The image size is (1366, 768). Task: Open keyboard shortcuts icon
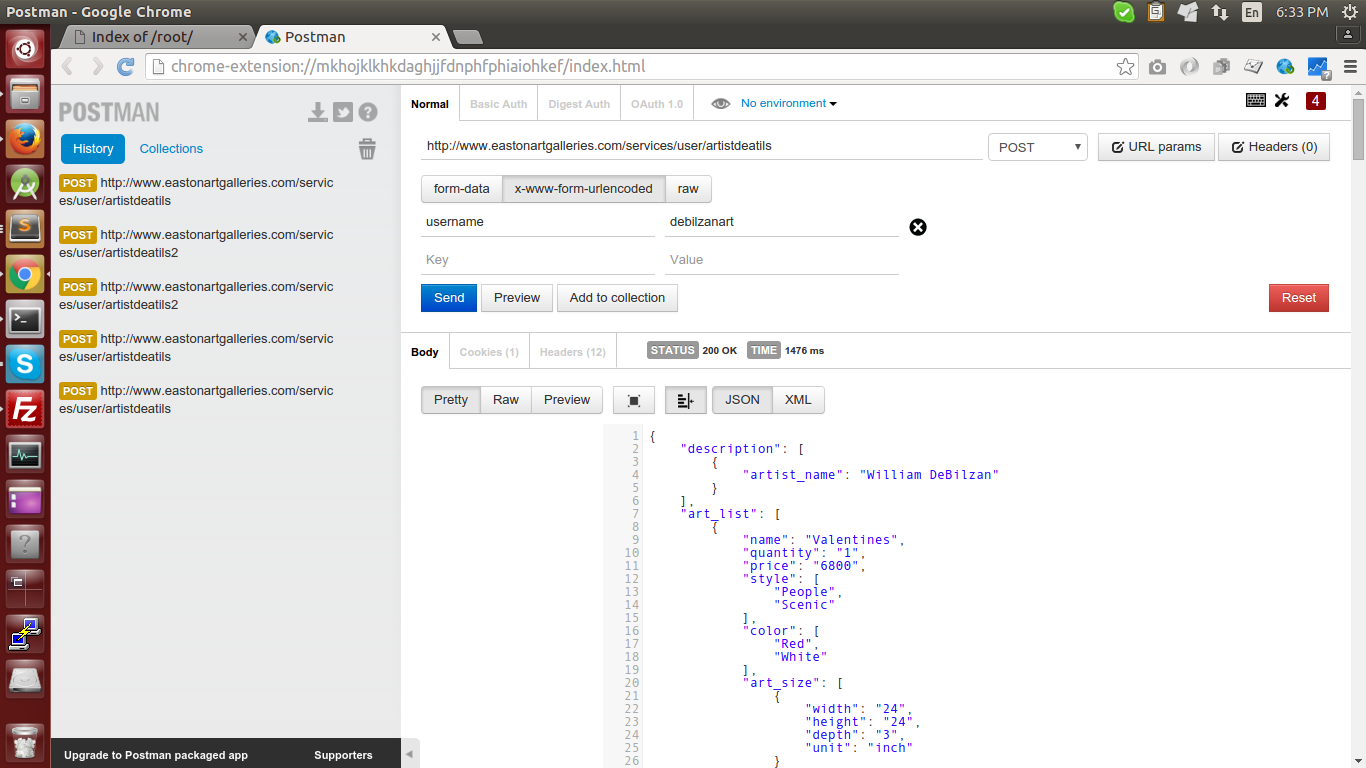coord(1256,100)
